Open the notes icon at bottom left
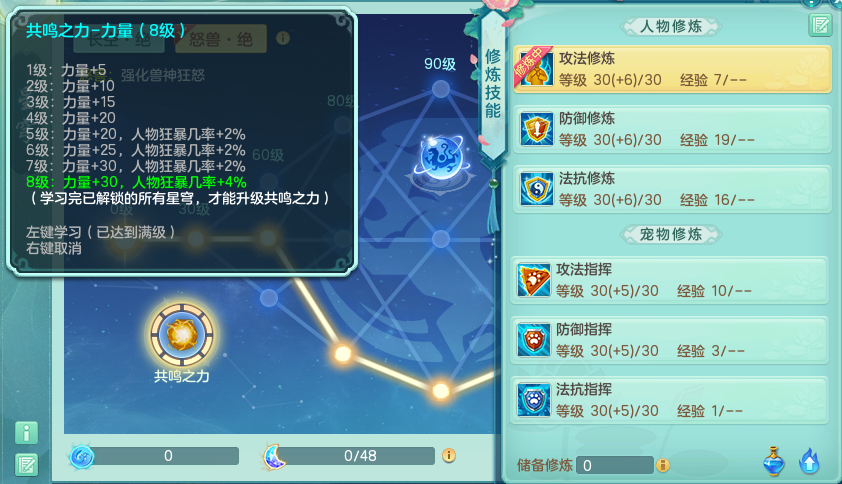This screenshot has width=842, height=484. tap(26, 465)
